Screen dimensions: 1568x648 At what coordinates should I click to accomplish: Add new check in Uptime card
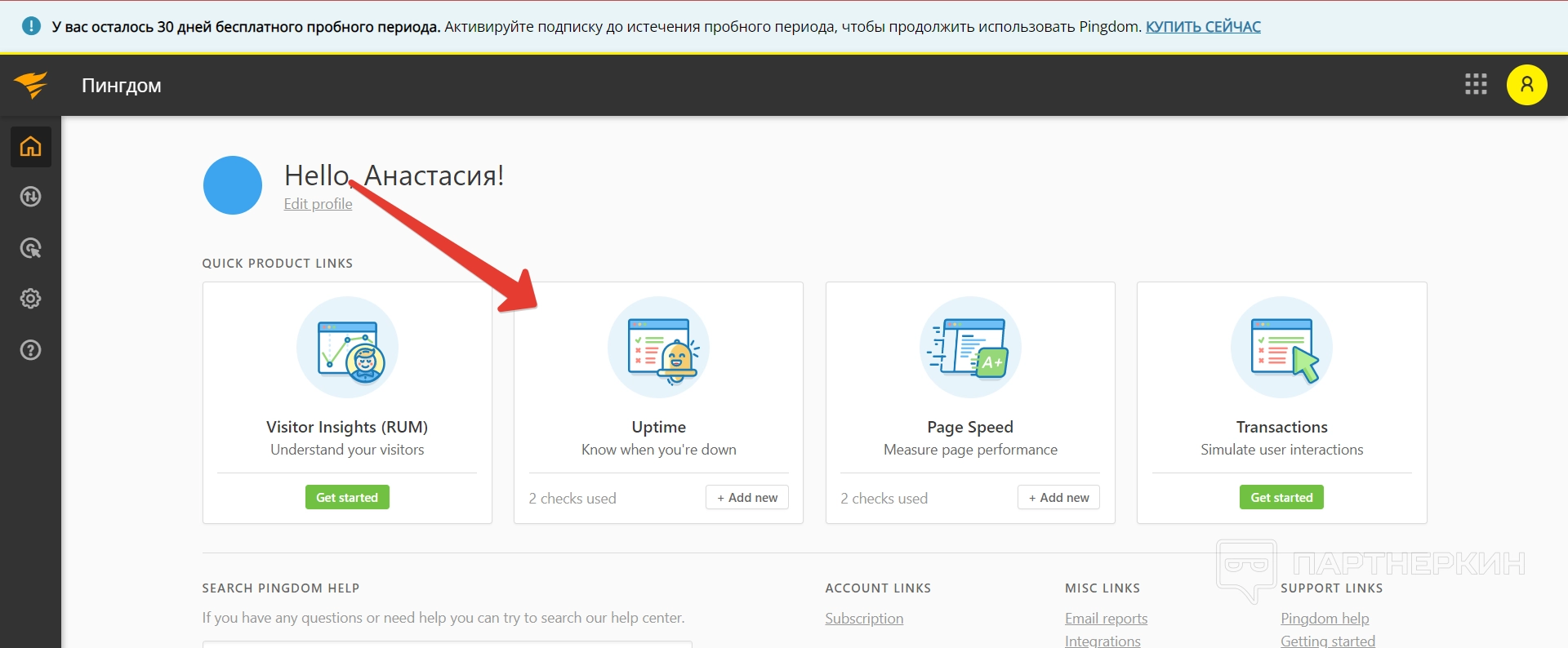[x=747, y=497]
